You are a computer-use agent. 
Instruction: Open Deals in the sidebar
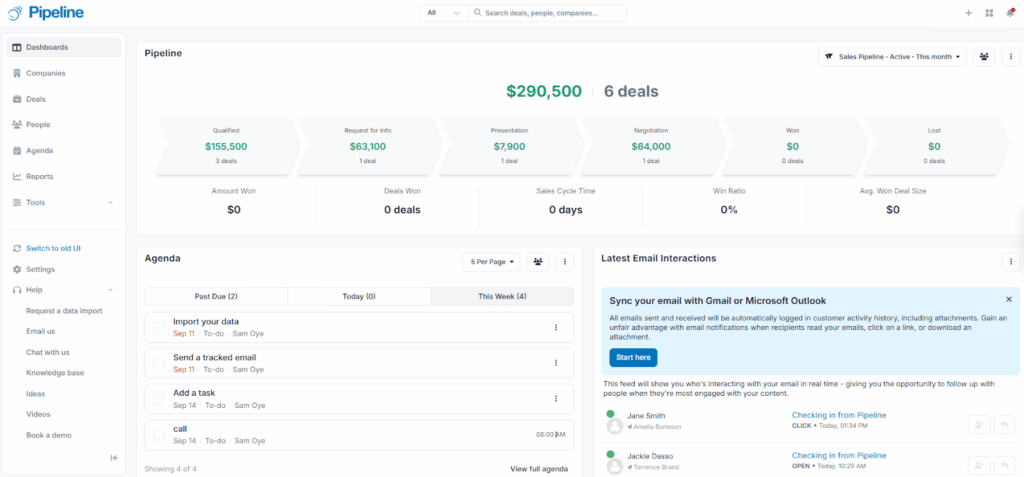click(x=36, y=99)
